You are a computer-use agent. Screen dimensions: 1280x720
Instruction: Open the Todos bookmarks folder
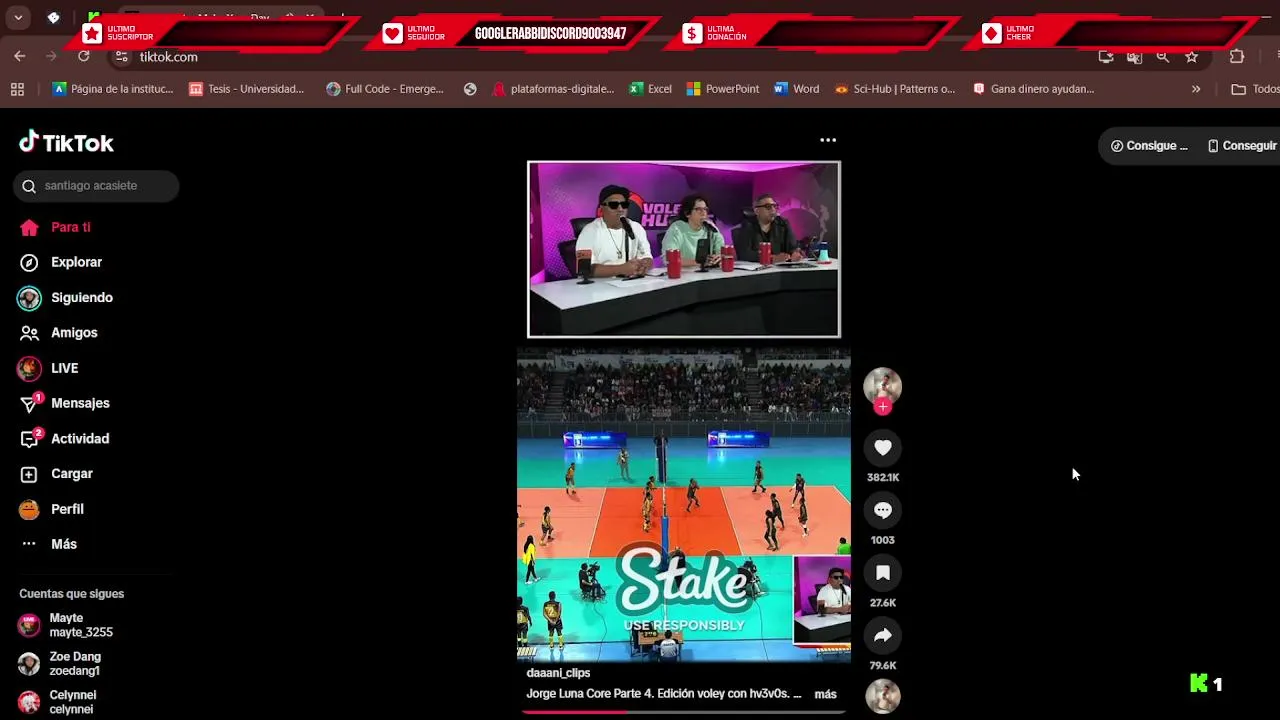[1255, 89]
